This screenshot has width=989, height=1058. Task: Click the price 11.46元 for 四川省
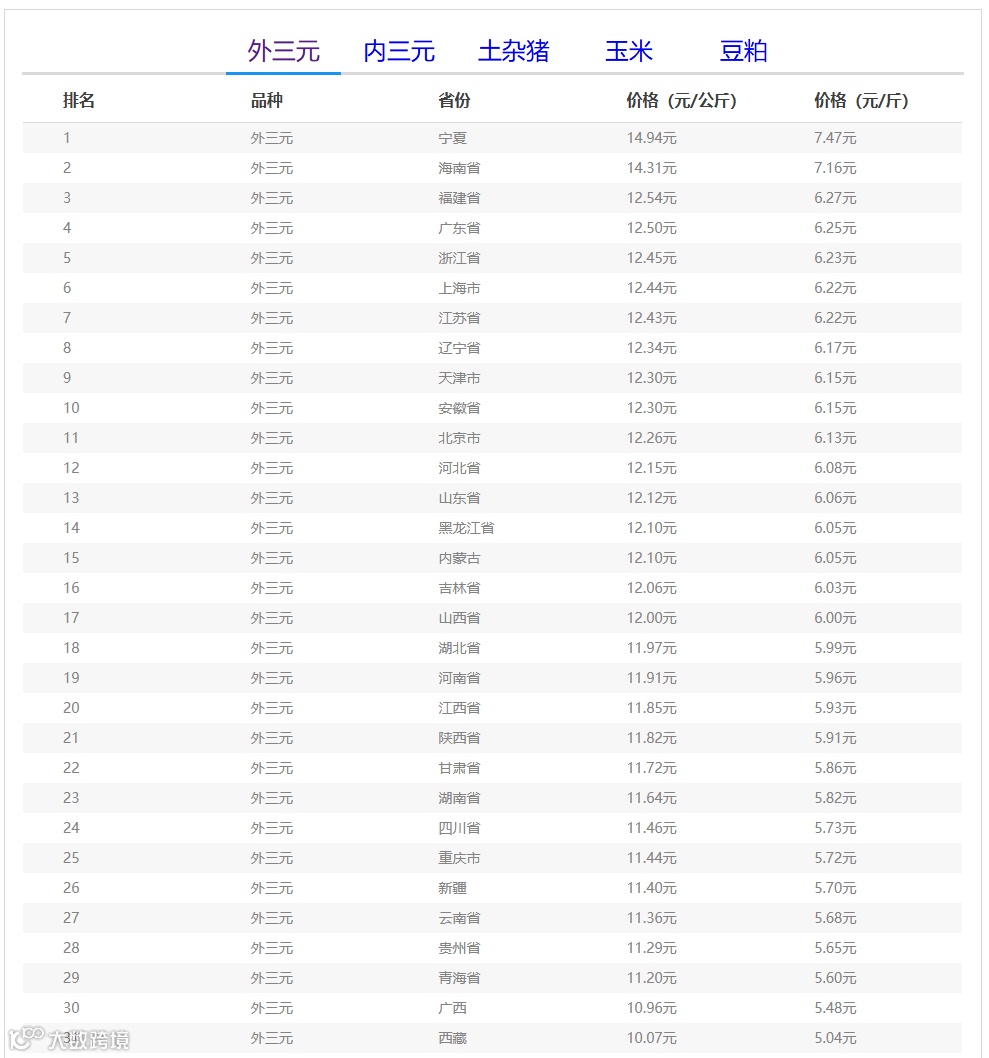(x=651, y=829)
